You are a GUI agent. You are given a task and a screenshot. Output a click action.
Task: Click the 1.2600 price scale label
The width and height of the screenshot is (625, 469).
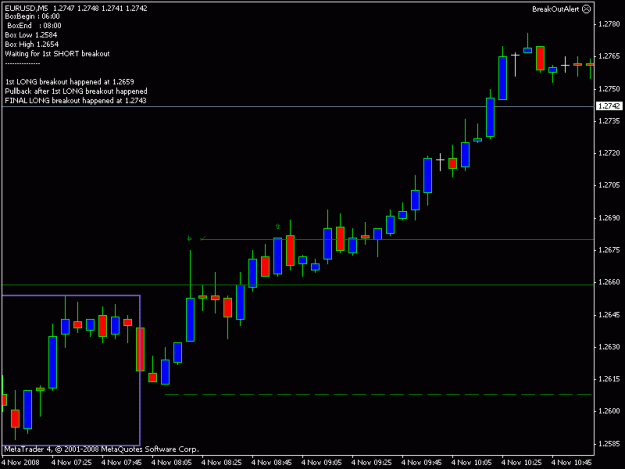pos(609,411)
